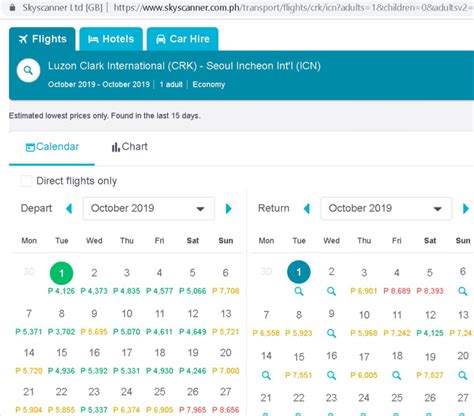The height and width of the screenshot is (416, 474).
Task: Go to previous month in Depart calendar
Action: pos(69,209)
